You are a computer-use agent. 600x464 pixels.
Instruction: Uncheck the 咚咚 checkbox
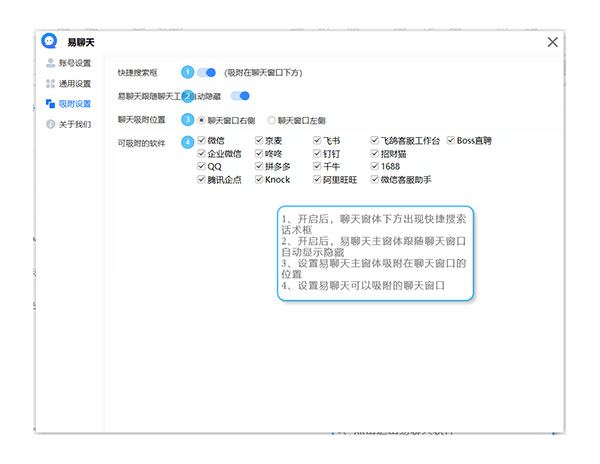tap(259, 154)
